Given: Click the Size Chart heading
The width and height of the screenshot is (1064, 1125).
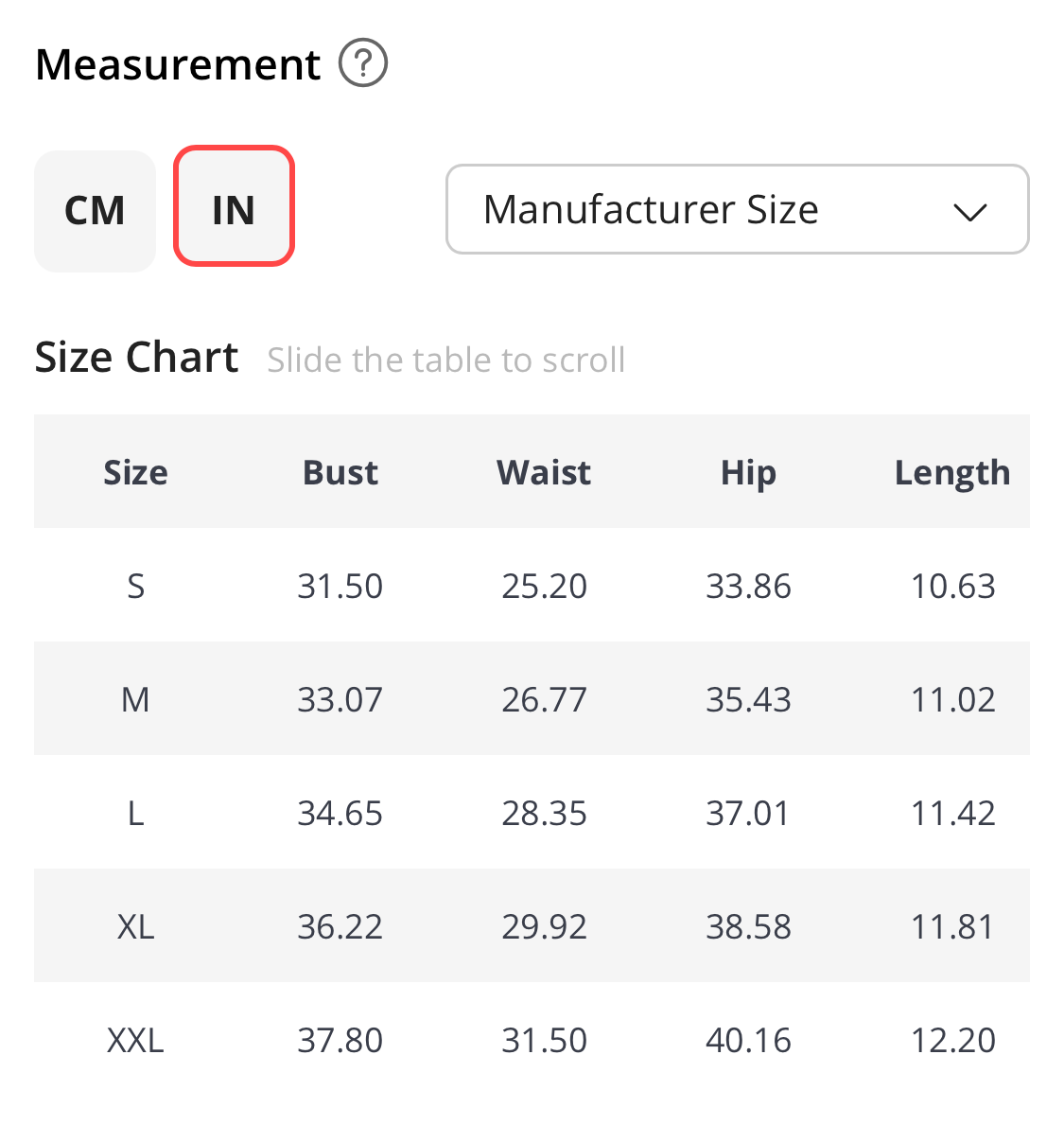Looking at the screenshot, I should [x=136, y=357].
